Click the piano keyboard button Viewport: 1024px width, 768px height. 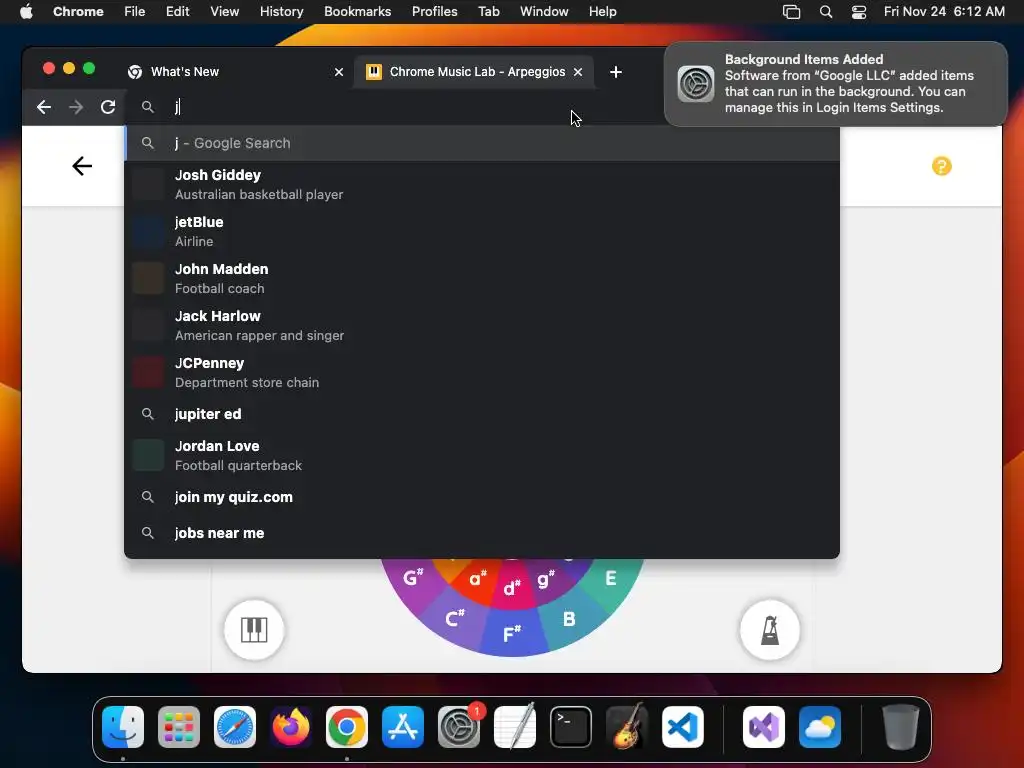point(254,630)
